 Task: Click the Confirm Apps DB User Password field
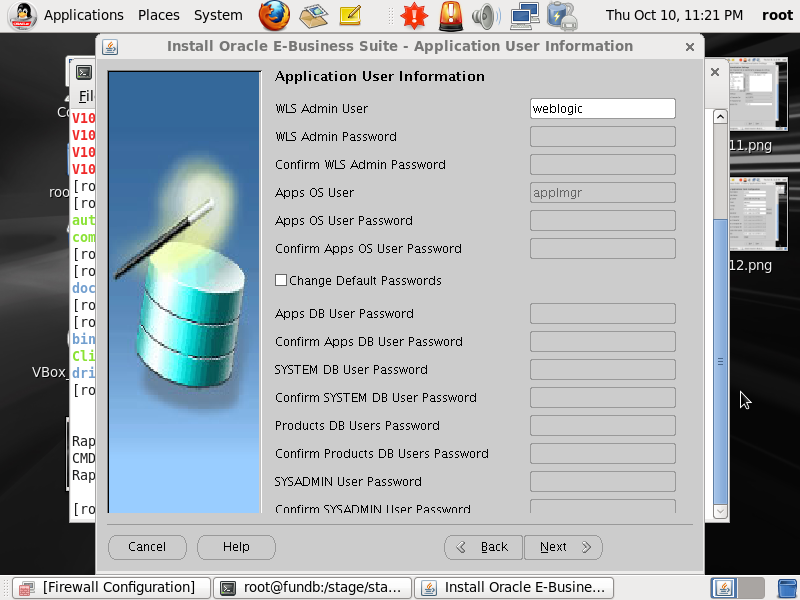pos(603,342)
